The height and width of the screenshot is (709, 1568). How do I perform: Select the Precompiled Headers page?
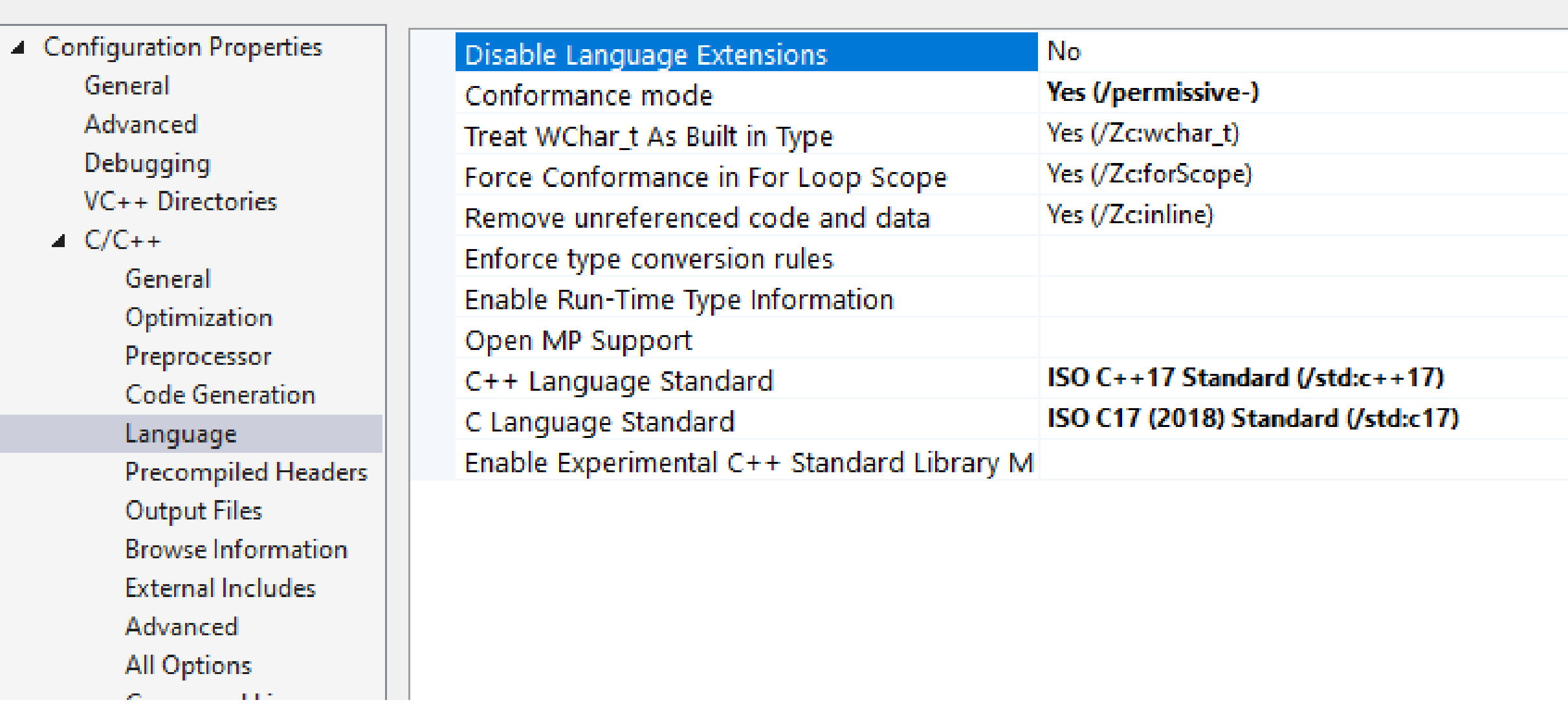(247, 472)
